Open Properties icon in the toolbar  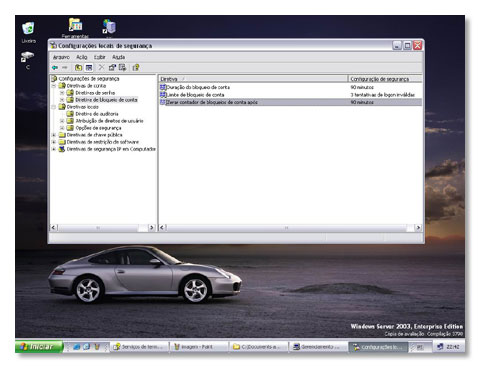click(112, 68)
